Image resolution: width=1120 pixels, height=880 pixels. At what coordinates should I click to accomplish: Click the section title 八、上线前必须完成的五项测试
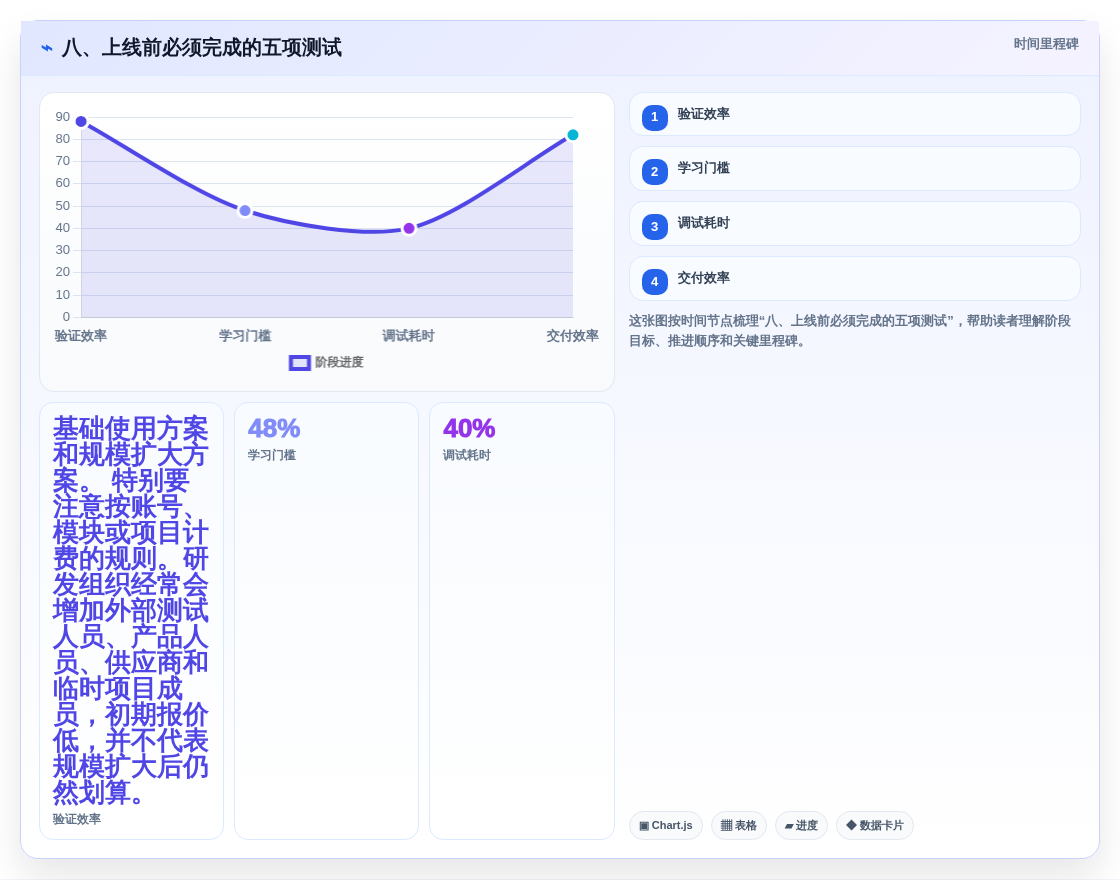(201, 48)
